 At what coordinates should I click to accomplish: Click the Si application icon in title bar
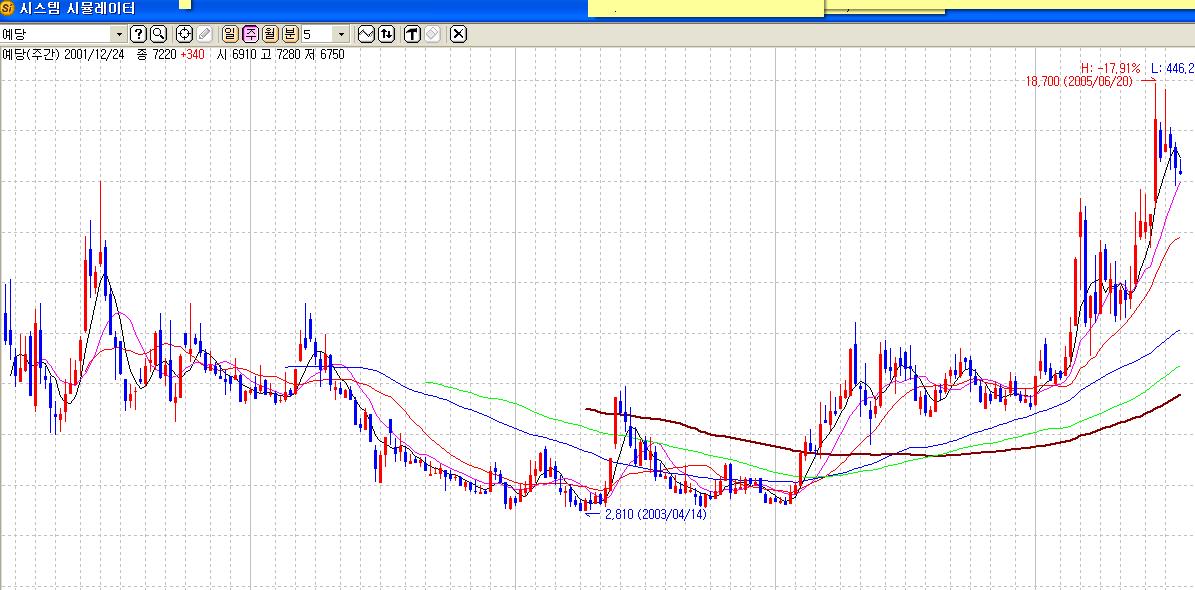tap(9, 9)
